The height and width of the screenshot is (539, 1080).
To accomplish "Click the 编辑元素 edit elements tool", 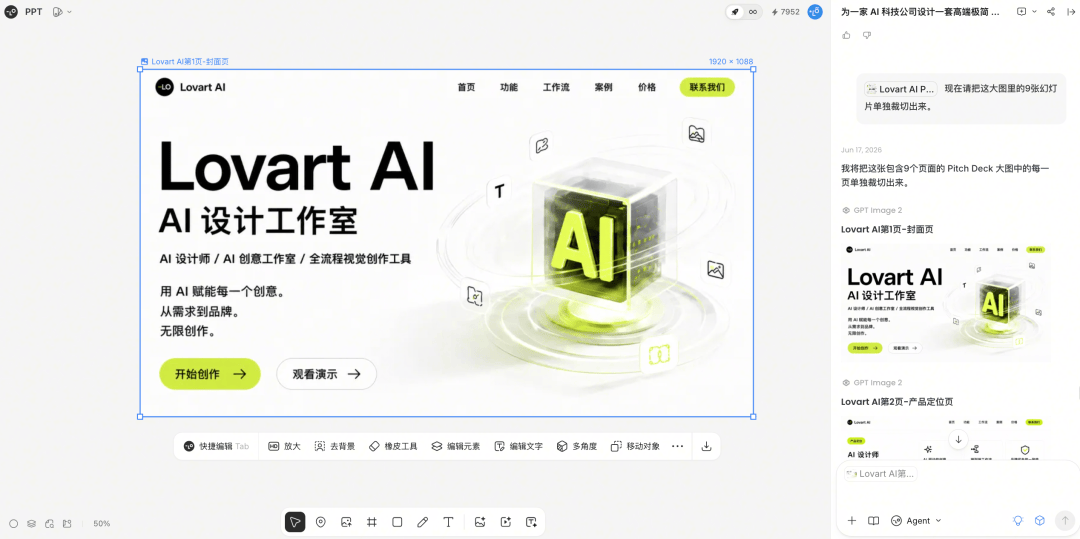I will coord(456,446).
